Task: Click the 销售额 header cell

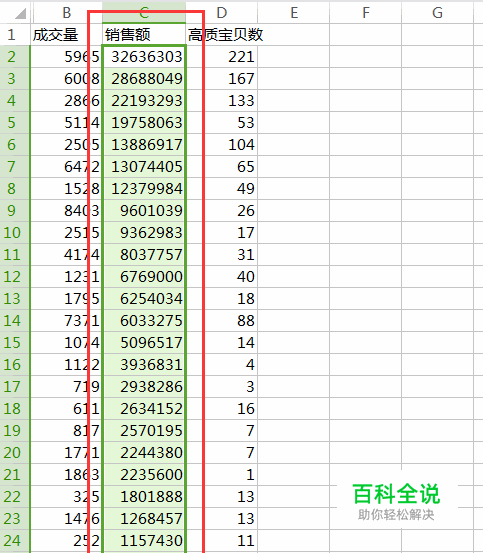Action: point(144,35)
